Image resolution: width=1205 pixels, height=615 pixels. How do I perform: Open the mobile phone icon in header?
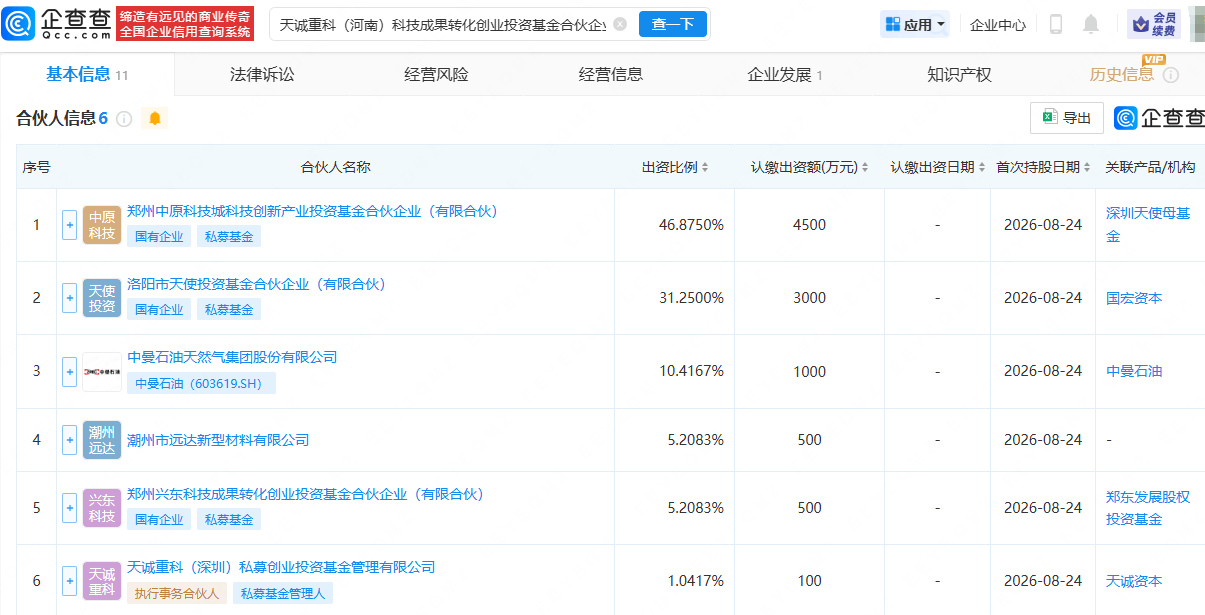(x=1055, y=24)
